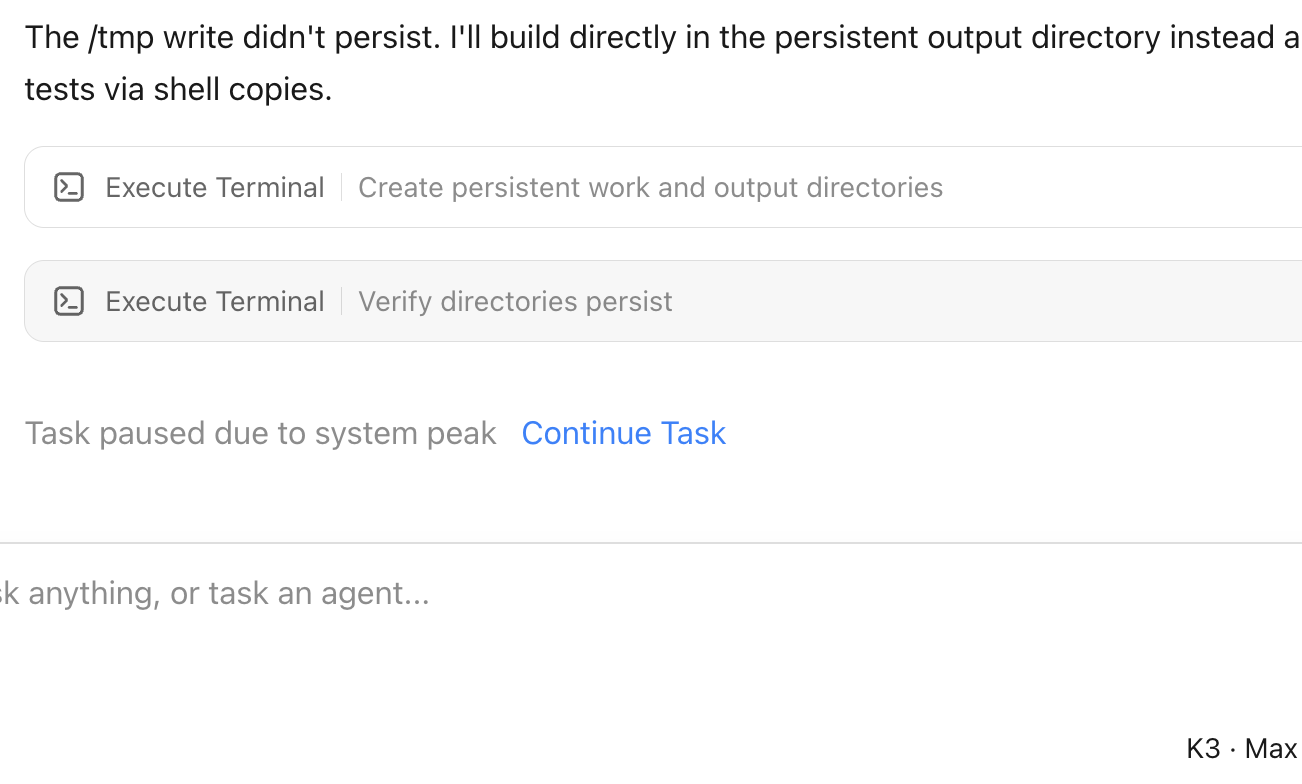Open the K3 · Max model selector
The image size is (1302, 784).
tap(1242, 748)
